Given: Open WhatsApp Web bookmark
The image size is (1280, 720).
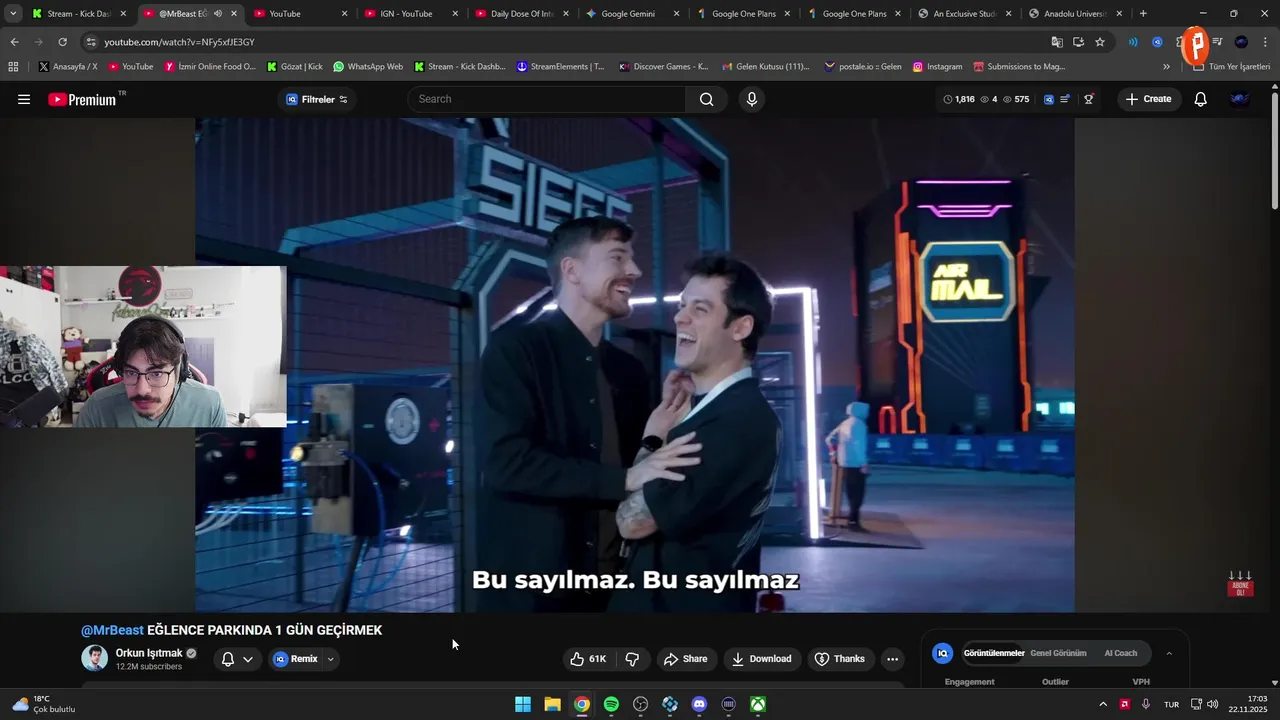Looking at the screenshot, I should pyautogui.click(x=368, y=67).
